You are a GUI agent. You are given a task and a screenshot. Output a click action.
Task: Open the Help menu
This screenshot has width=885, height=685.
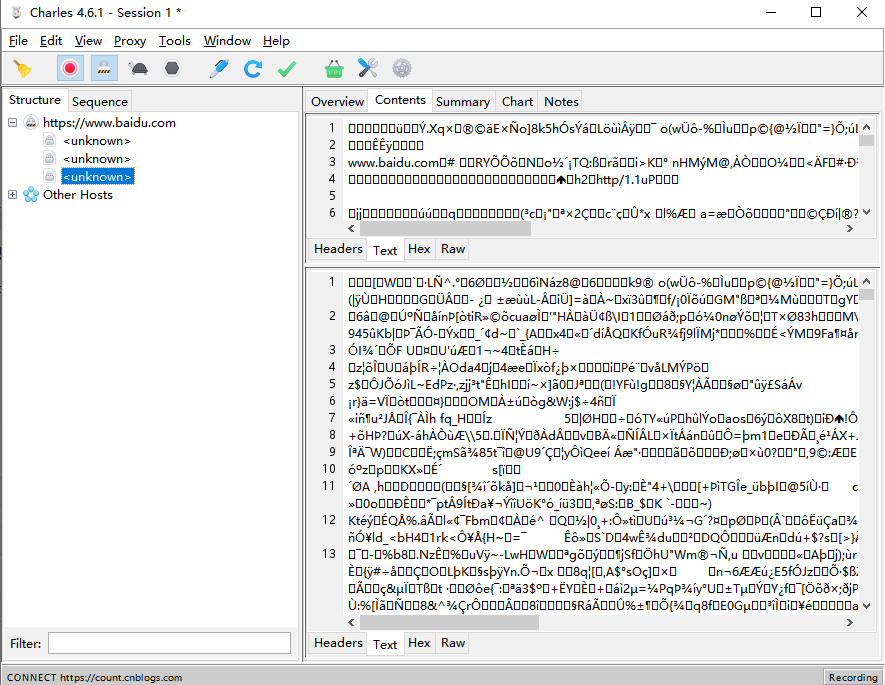[x=276, y=41]
